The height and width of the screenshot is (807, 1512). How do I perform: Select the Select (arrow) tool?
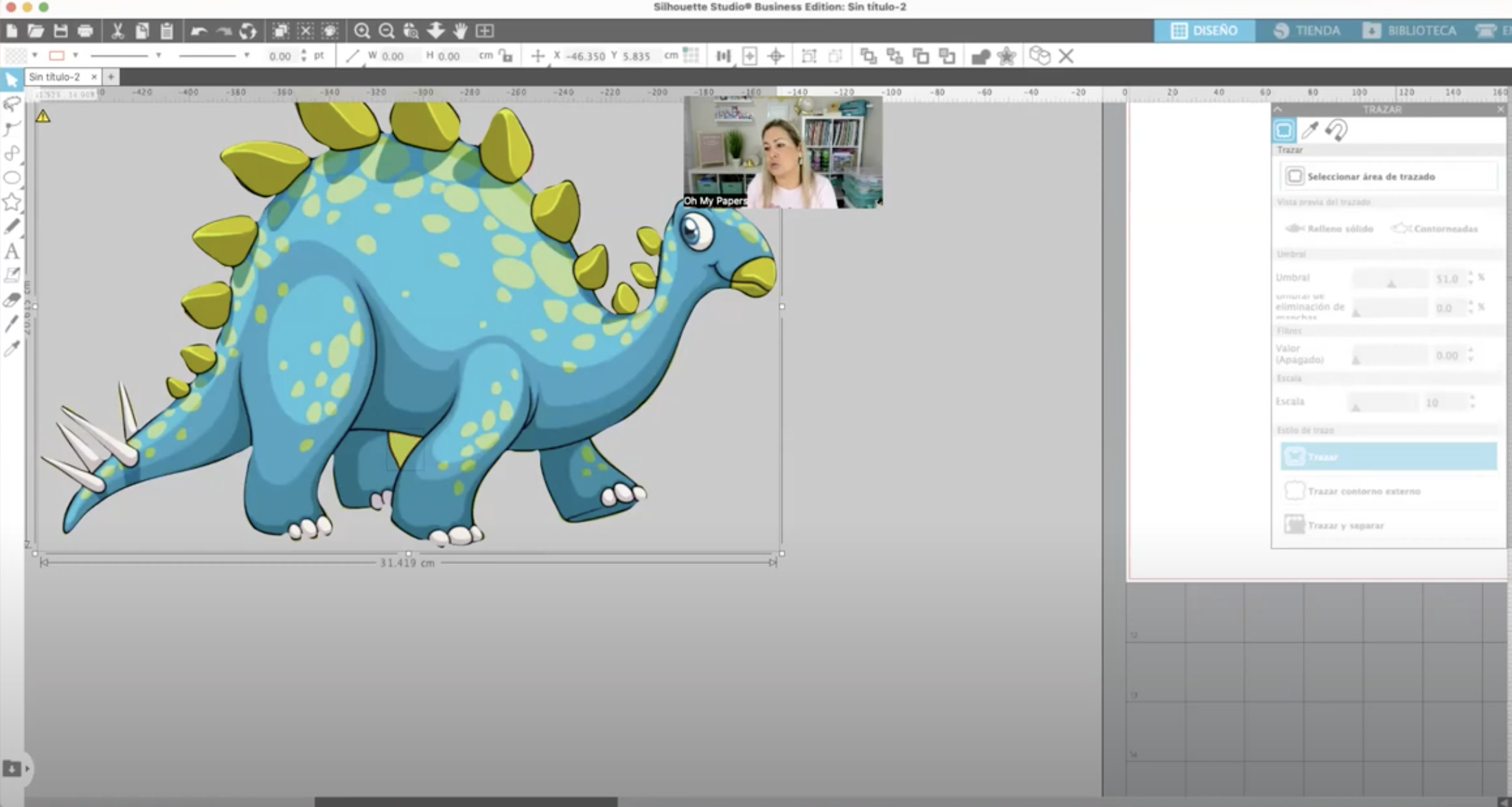tap(12, 80)
